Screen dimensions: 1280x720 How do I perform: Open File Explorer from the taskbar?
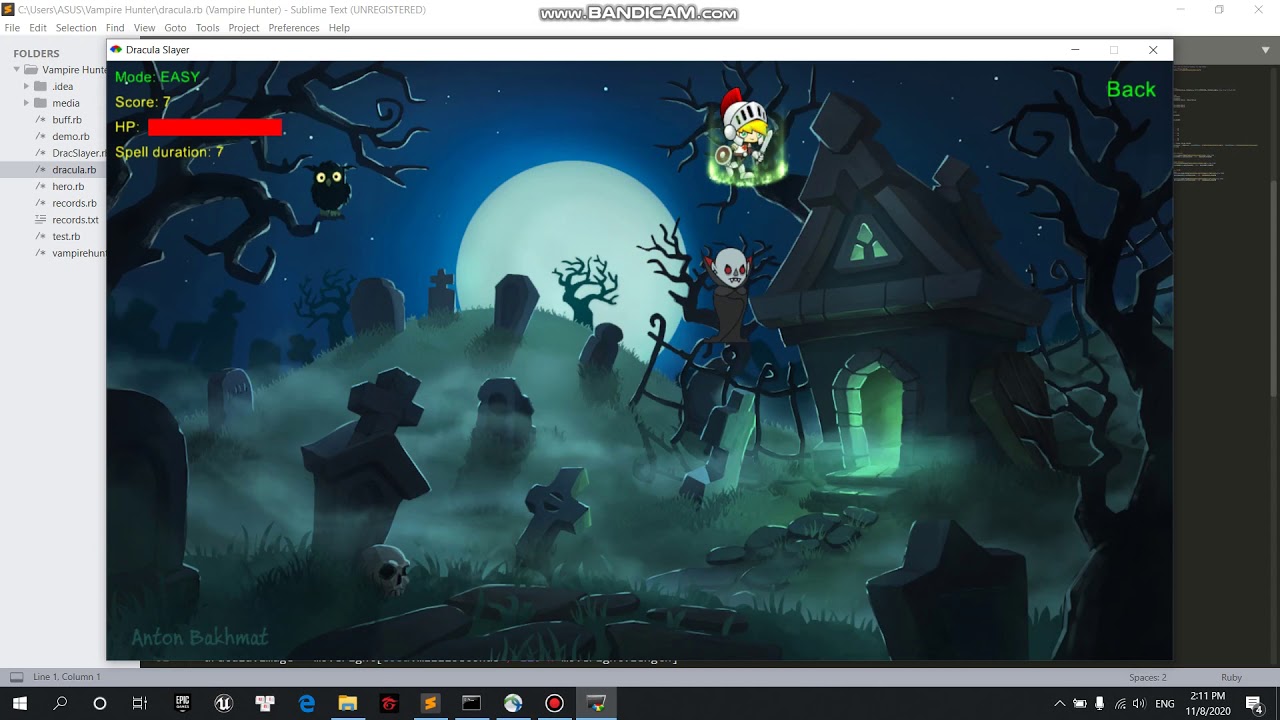pyautogui.click(x=348, y=703)
